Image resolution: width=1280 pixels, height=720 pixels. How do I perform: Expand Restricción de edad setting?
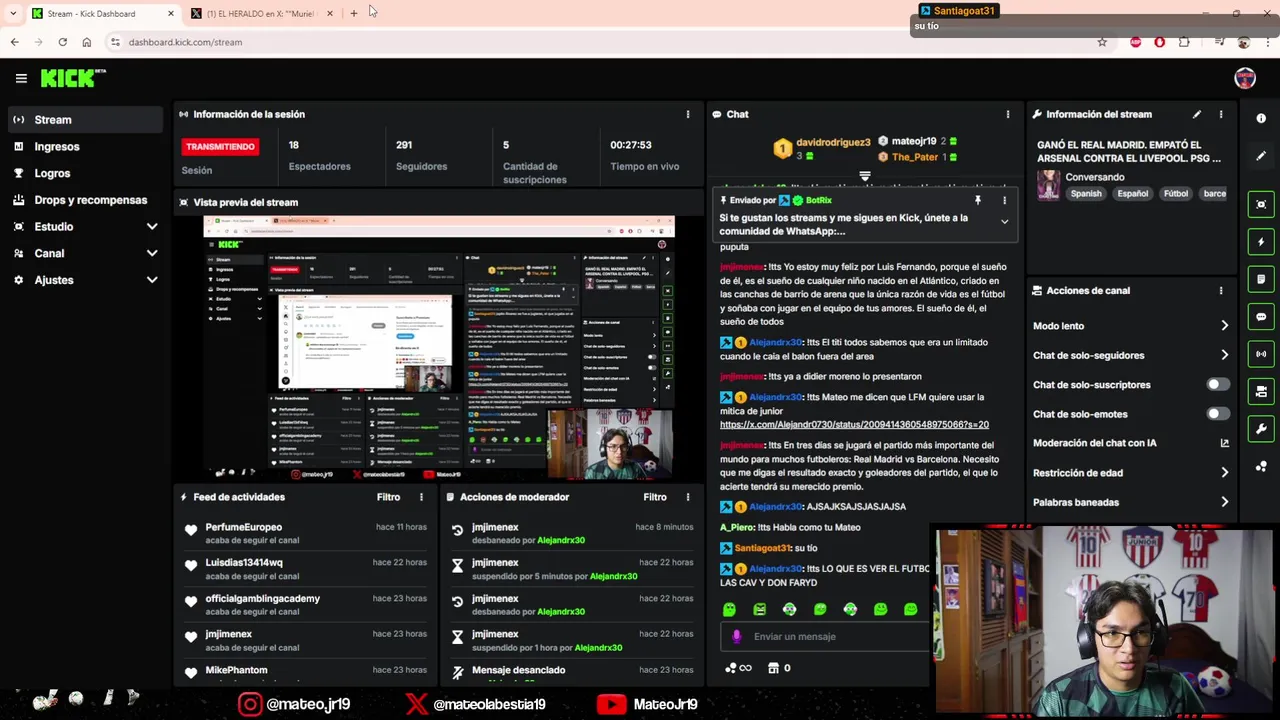click(1225, 473)
